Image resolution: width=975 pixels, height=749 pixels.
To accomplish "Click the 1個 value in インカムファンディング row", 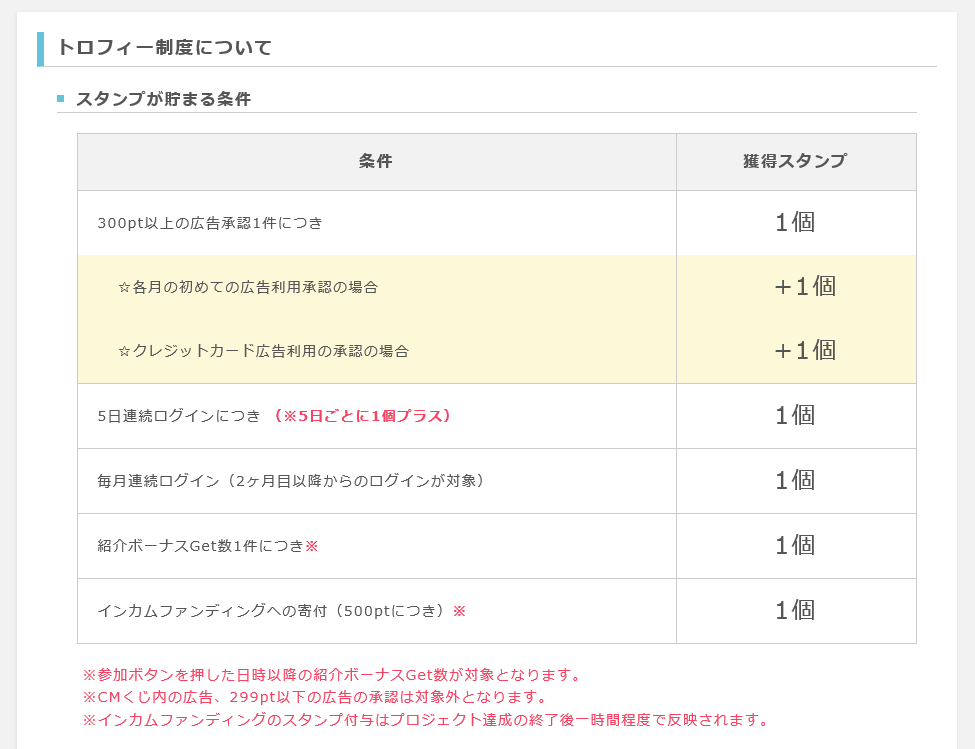I will [795, 610].
